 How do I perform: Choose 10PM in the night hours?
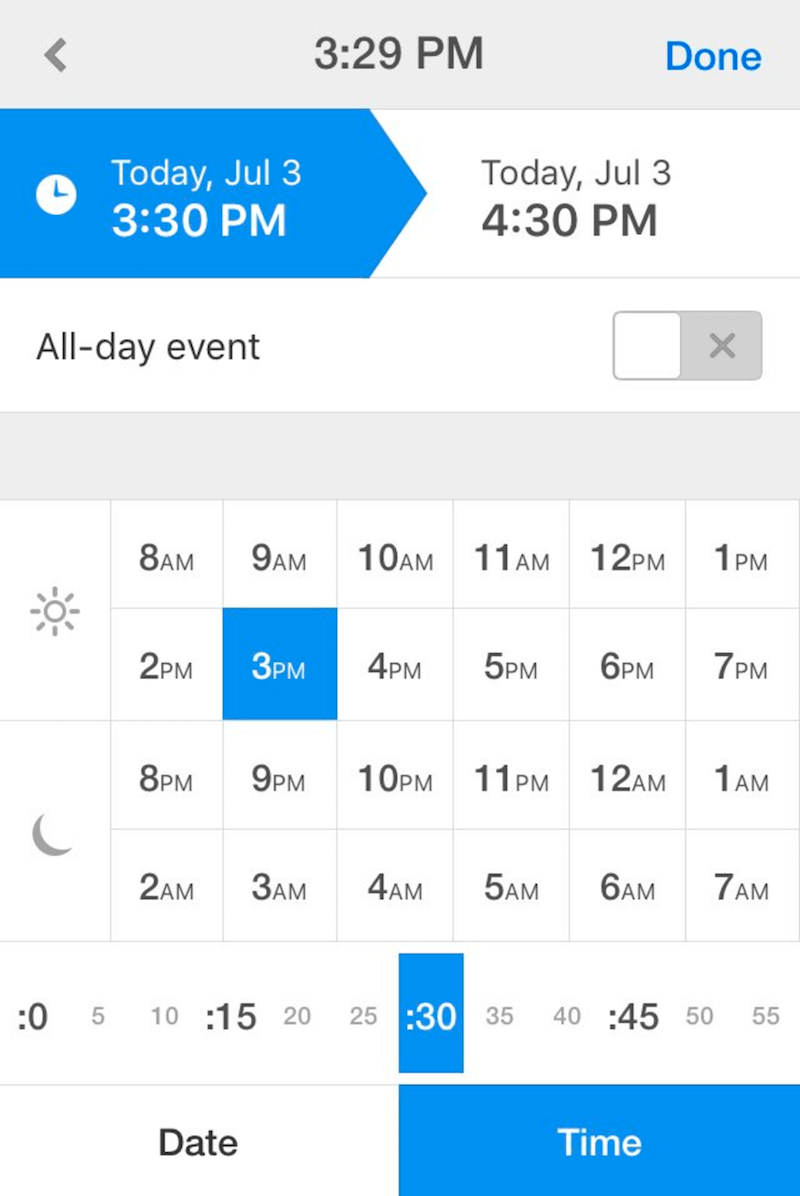pos(395,776)
